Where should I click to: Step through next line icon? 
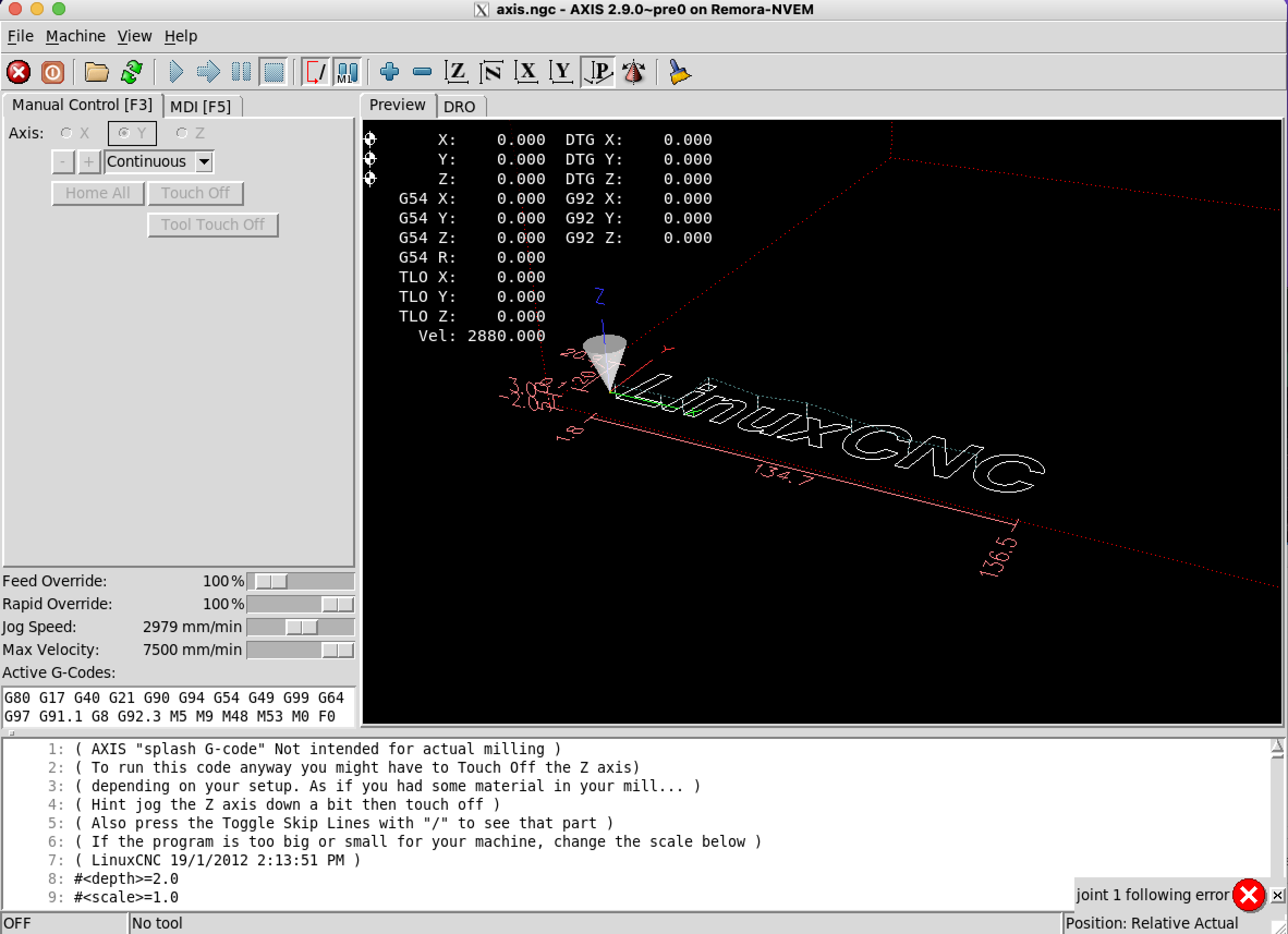[x=208, y=72]
